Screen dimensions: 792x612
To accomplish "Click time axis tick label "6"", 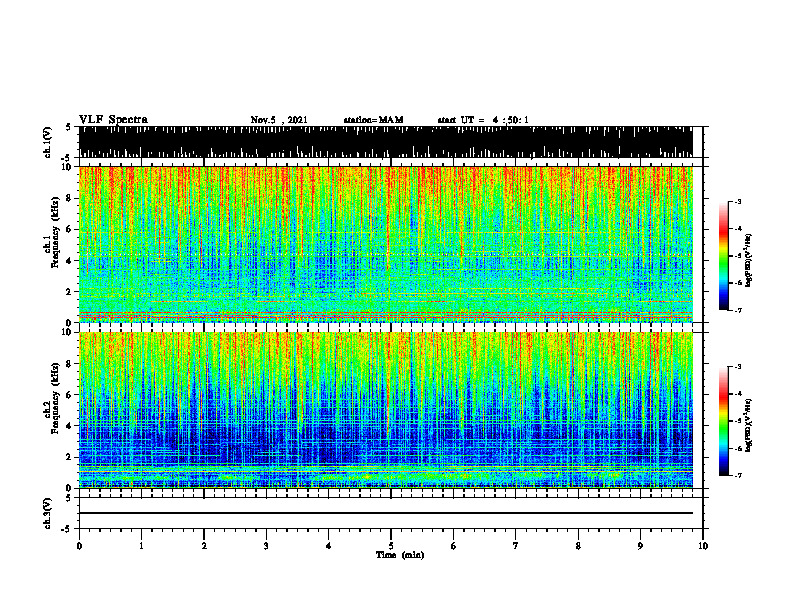I will pos(454,546).
